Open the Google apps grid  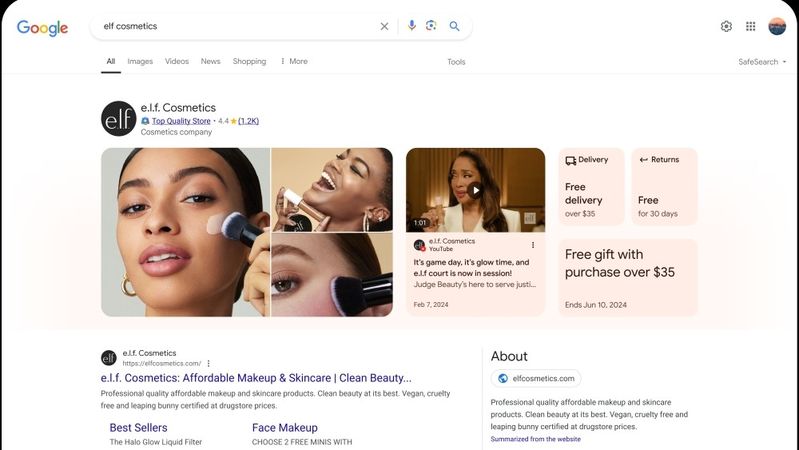tap(751, 26)
